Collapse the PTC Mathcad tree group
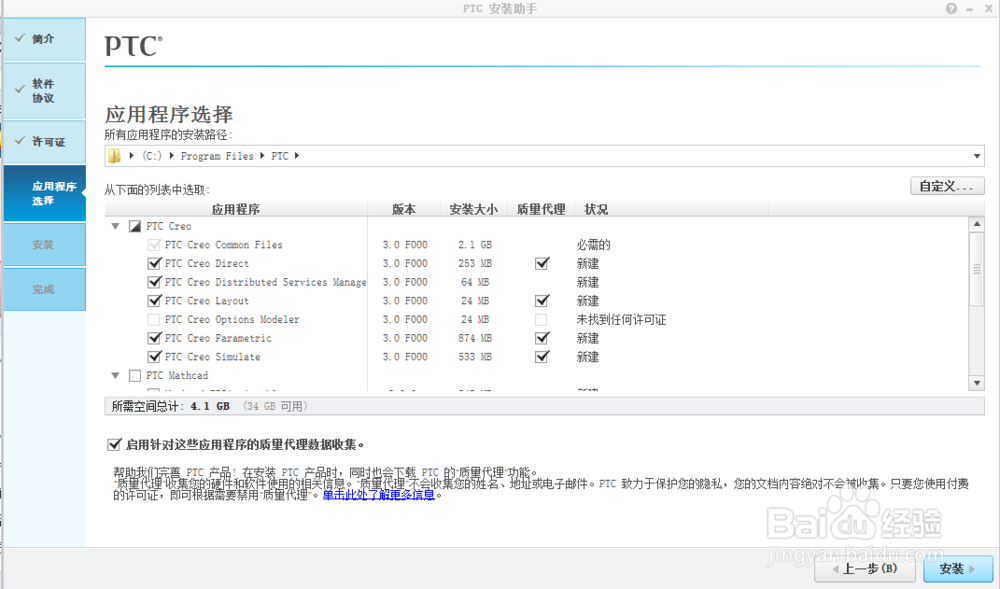Viewport: 1000px width, 589px height. coord(115,375)
